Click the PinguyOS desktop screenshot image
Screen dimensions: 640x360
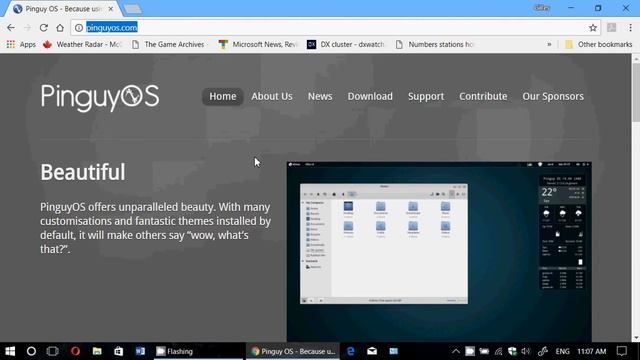[439, 251]
